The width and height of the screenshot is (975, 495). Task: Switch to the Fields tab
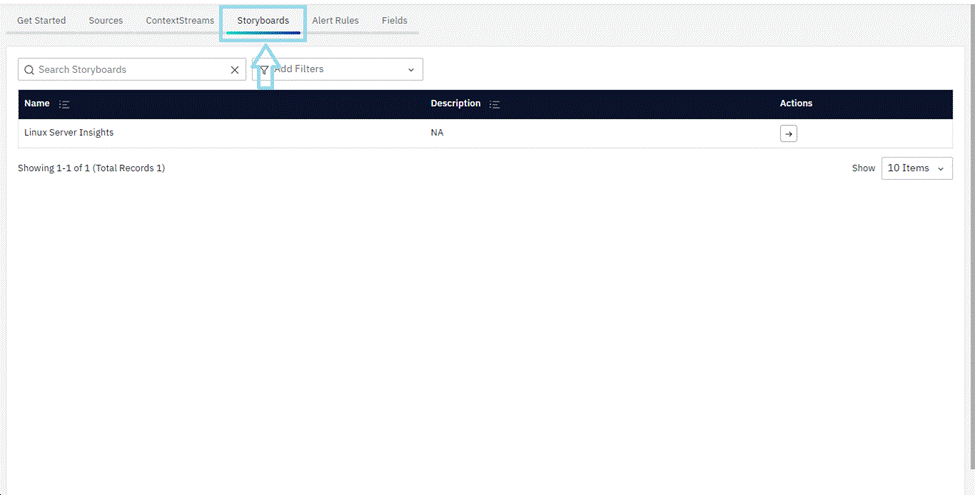point(394,20)
